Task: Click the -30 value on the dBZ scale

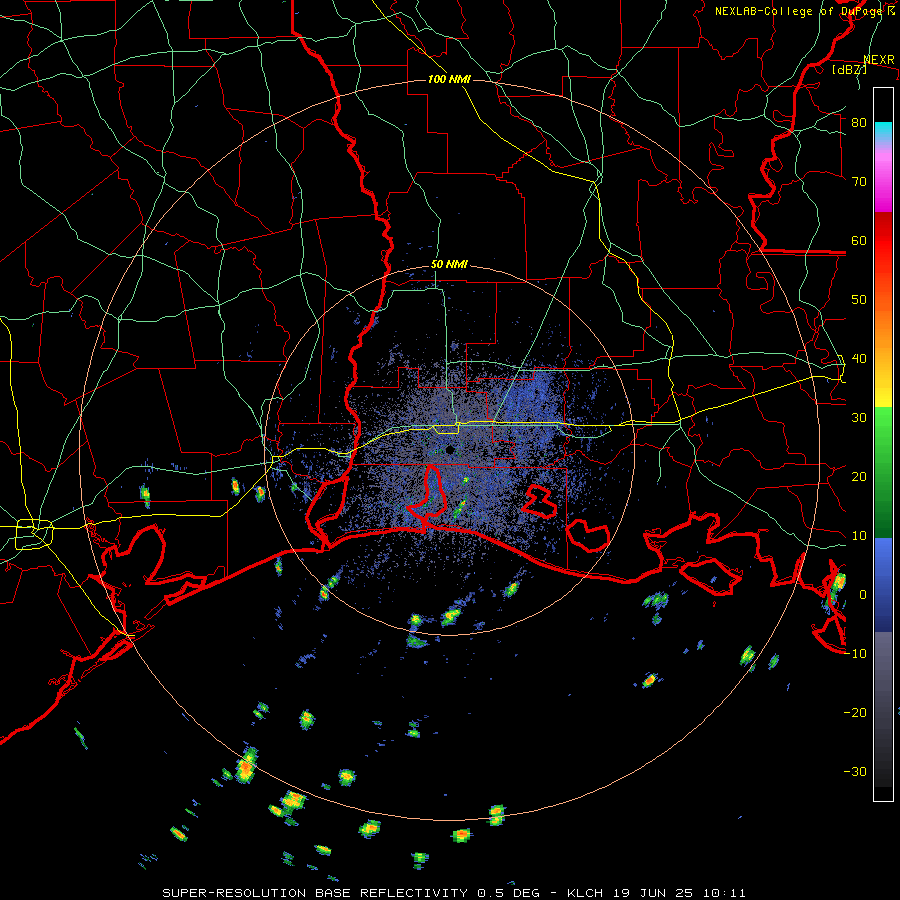Action: (855, 772)
